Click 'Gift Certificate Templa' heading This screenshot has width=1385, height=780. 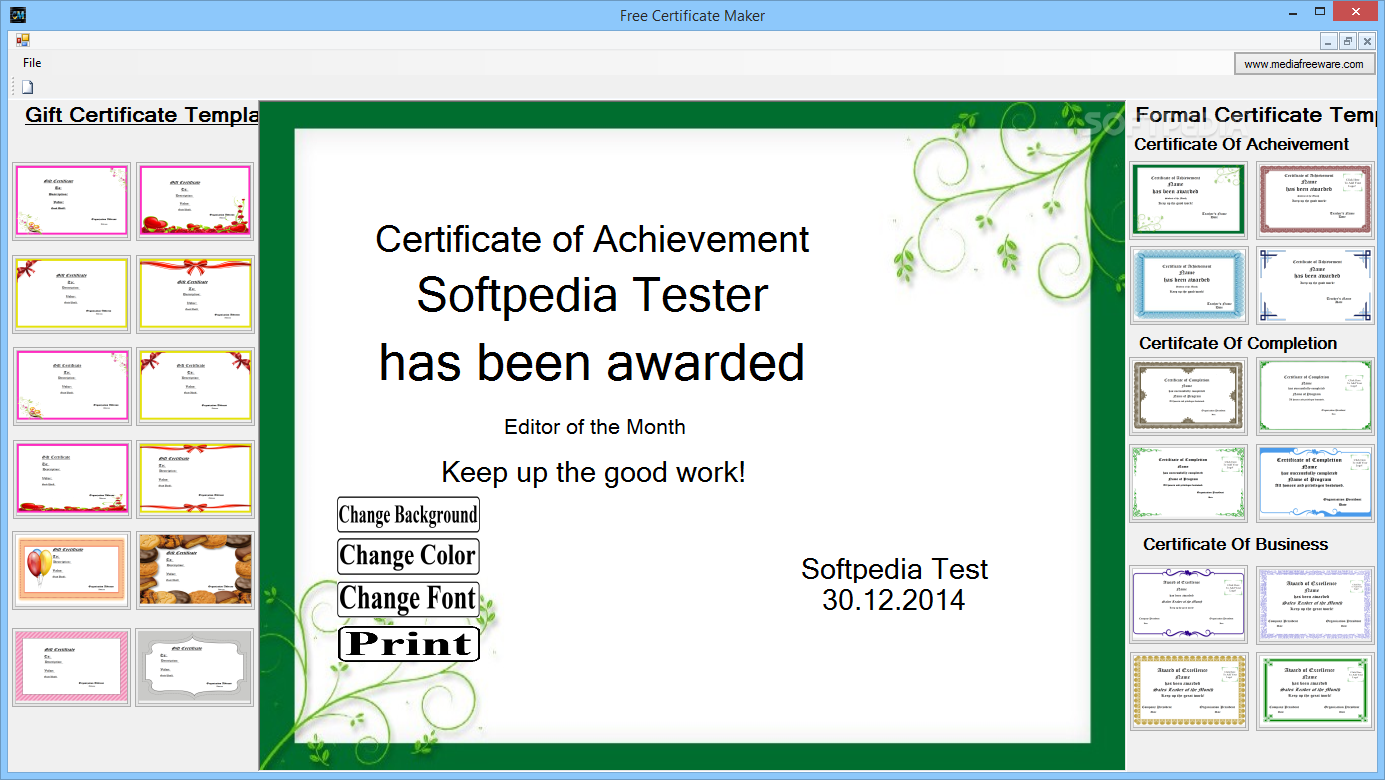[141, 116]
